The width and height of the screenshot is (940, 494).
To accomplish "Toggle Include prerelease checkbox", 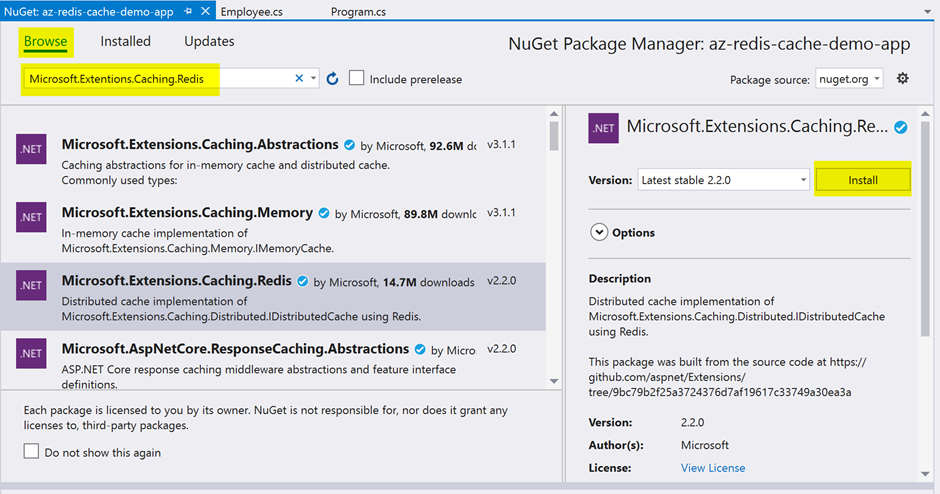I will 357,78.
